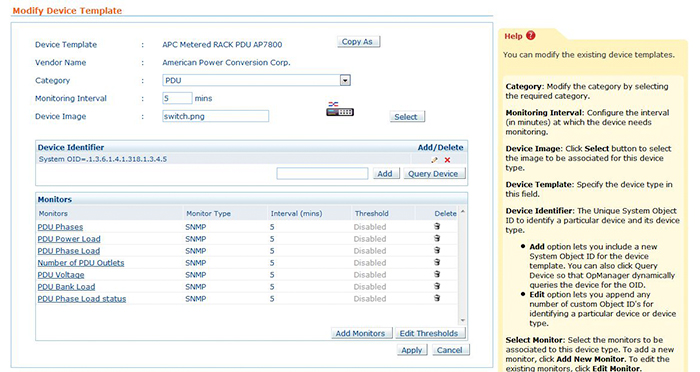Delete the PDU Phases monitor trash icon
The image size is (700, 372).
(437, 226)
